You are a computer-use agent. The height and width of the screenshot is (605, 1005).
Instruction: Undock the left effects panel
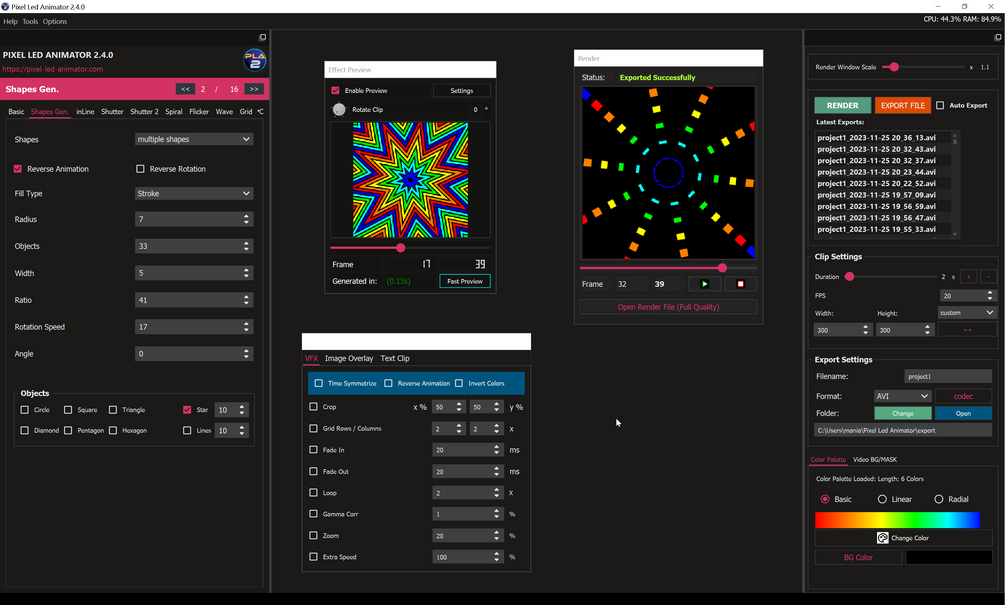point(262,37)
